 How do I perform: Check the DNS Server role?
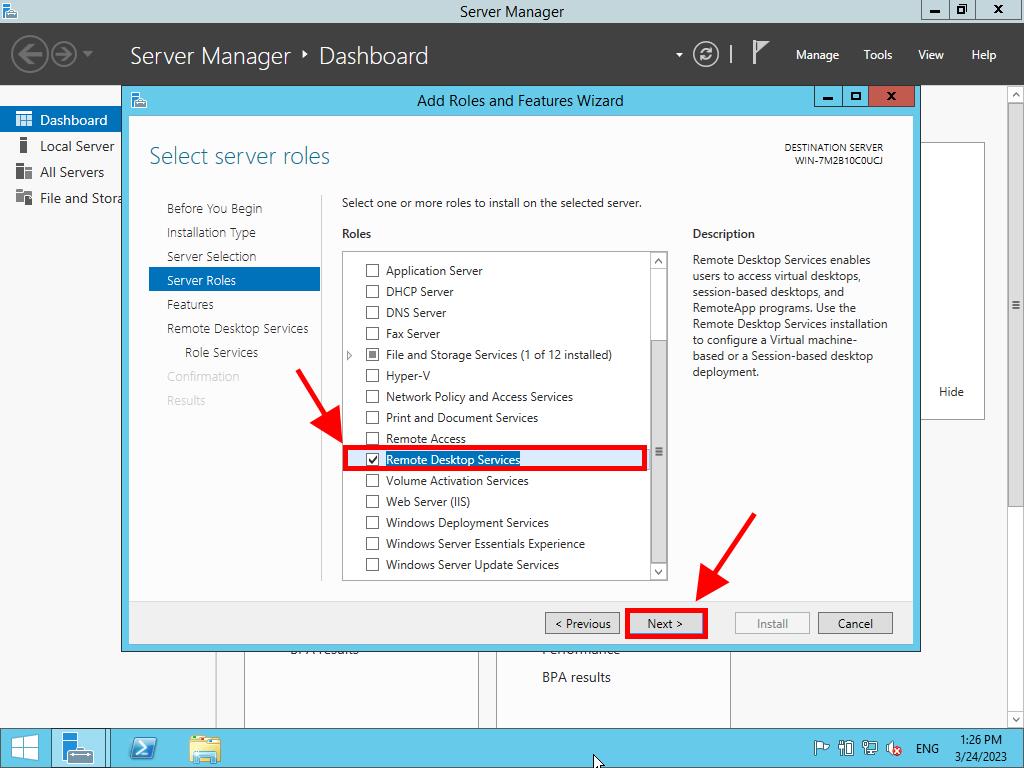click(372, 312)
